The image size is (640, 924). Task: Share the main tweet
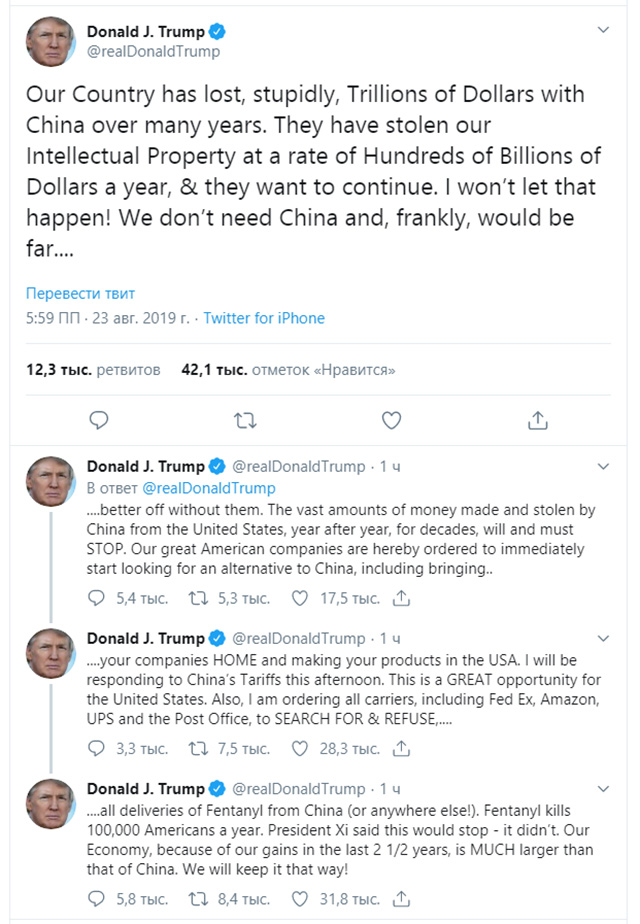click(x=538, y=420)
